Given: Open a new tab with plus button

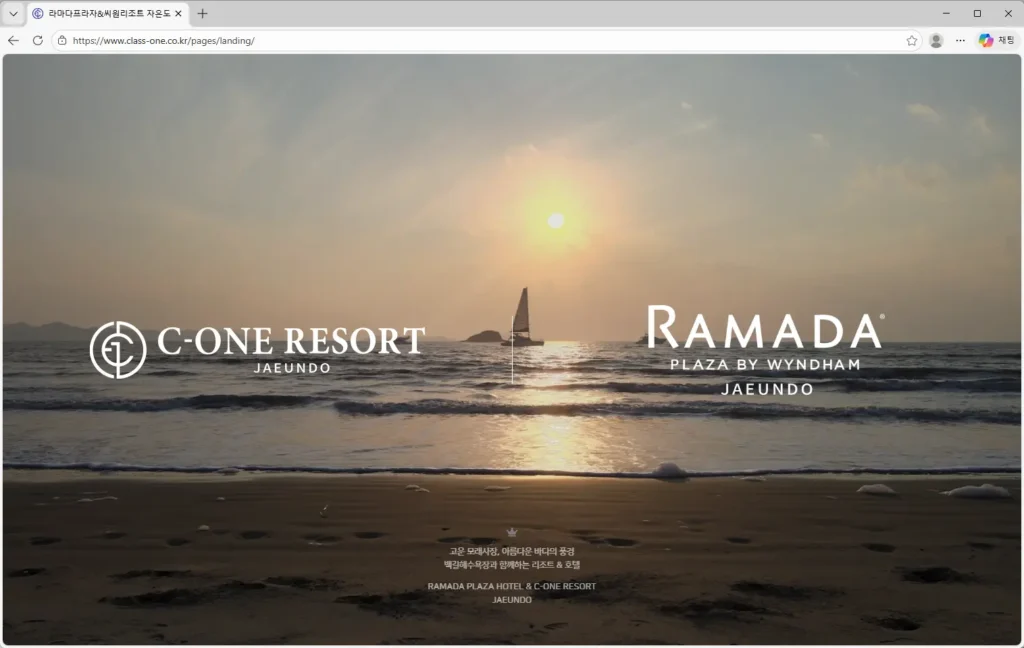Looking at the screenshot, I should coord(202,14).
